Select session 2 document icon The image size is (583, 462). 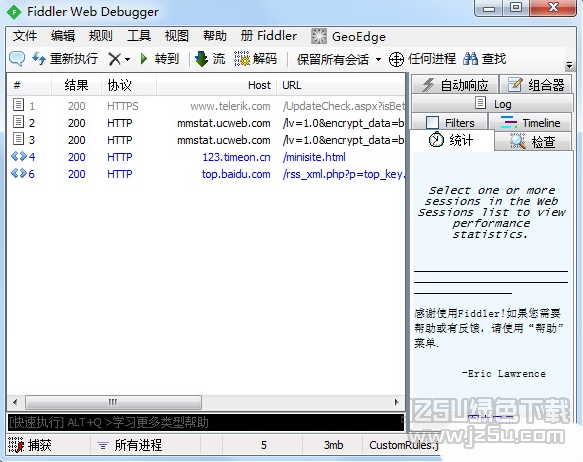(18, 122)
